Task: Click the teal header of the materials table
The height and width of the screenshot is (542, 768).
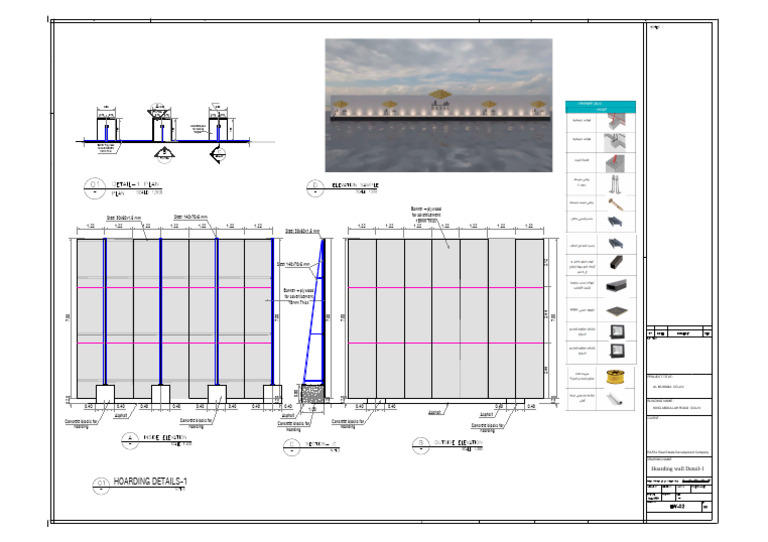Action: (x=600, y=106)
